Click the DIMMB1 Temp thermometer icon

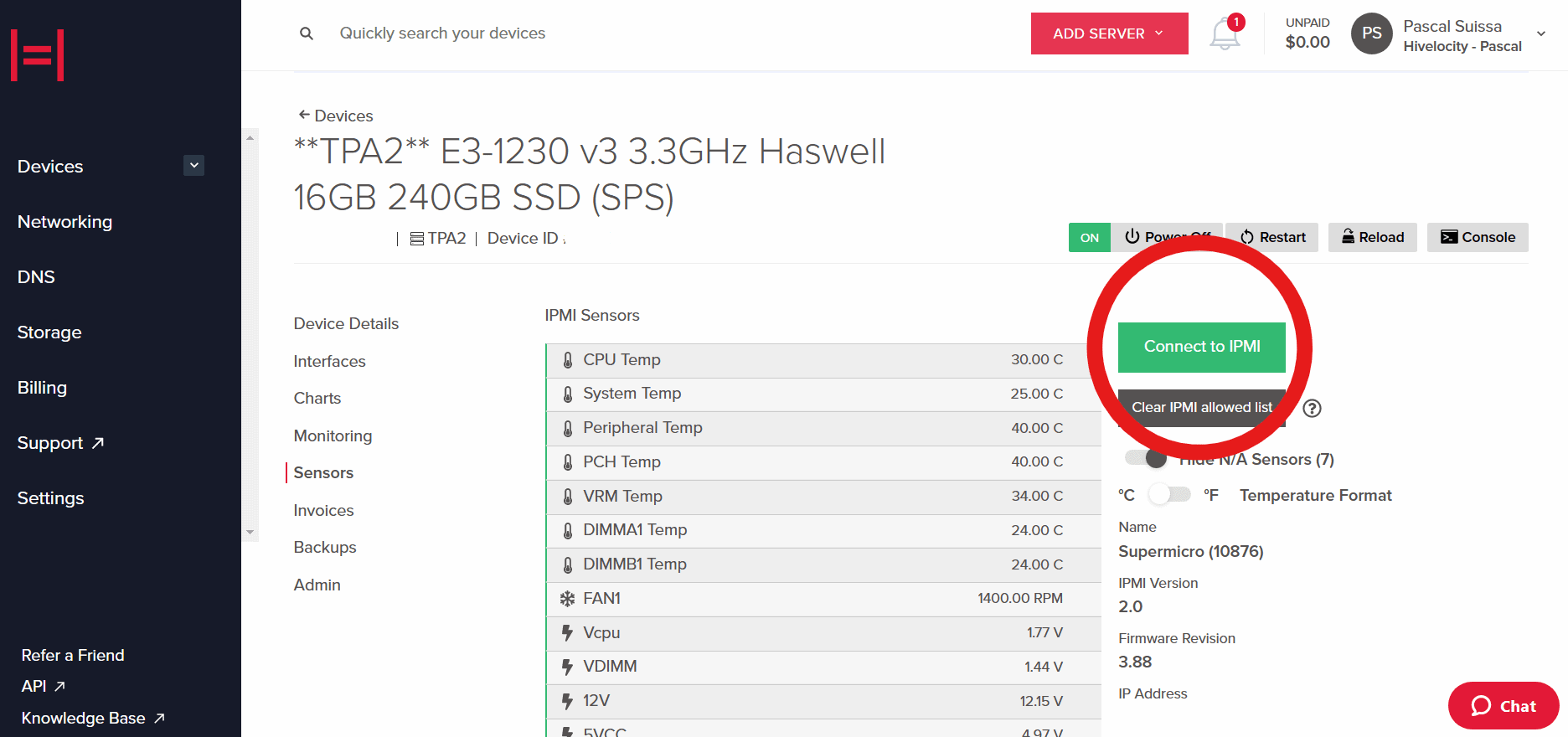pyautogui.click(x=568, y=565)
